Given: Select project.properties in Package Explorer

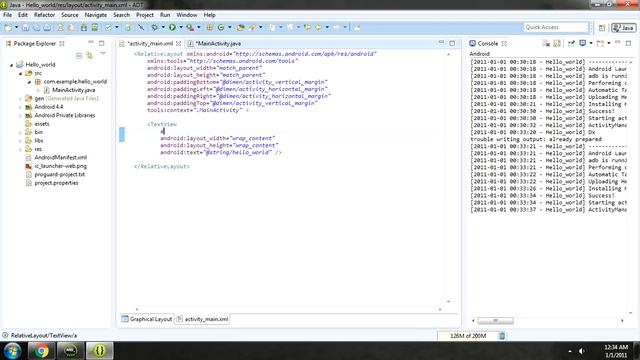Looking at the screenshot, I should (x=56, y=183).
